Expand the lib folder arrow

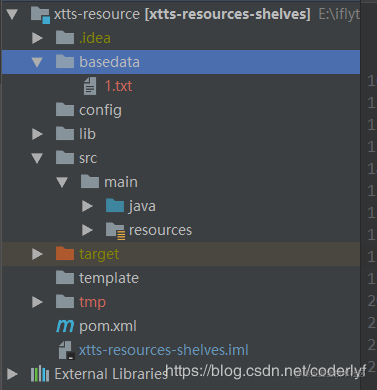37,134
